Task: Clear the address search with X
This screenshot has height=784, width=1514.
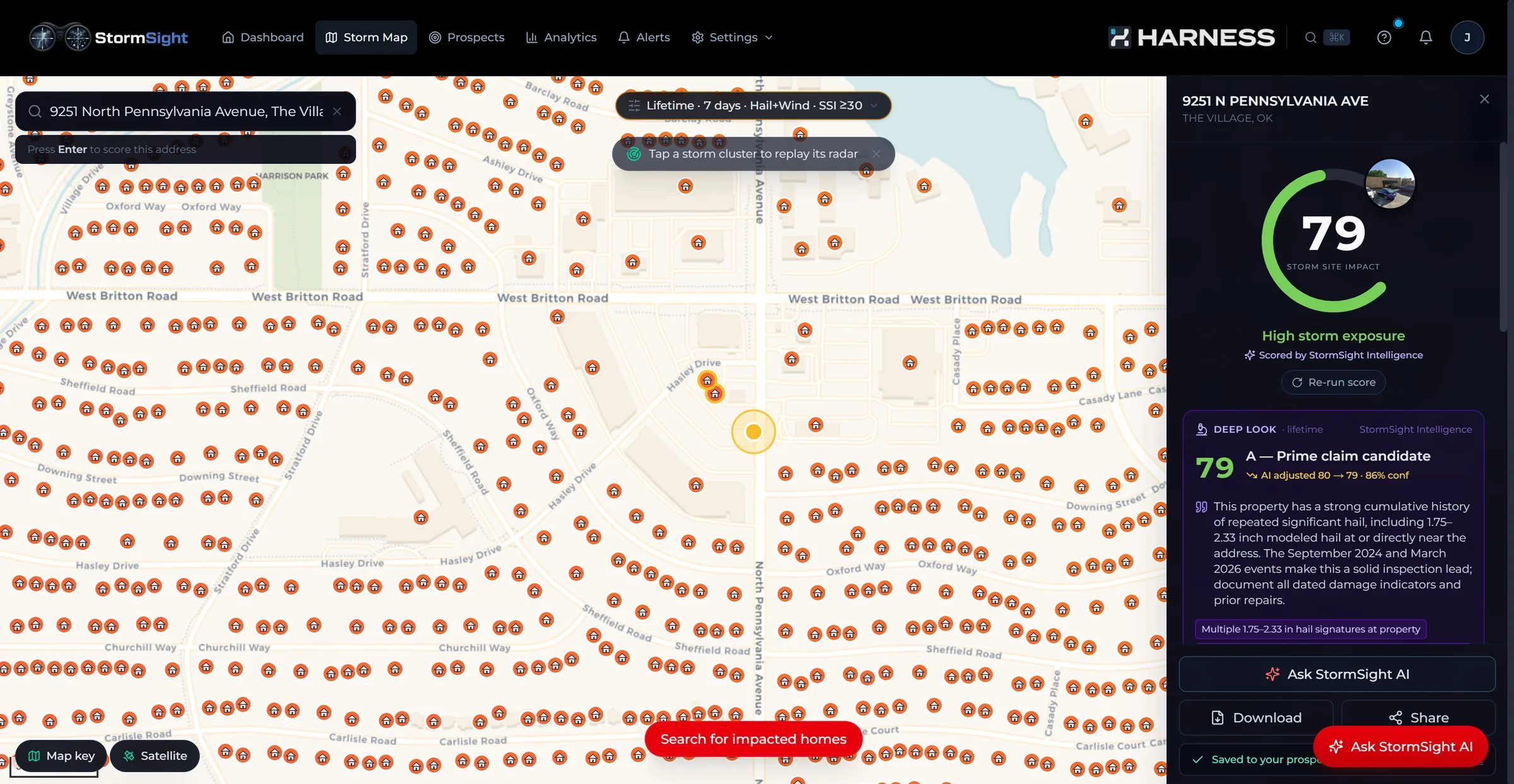Action: 337,111
